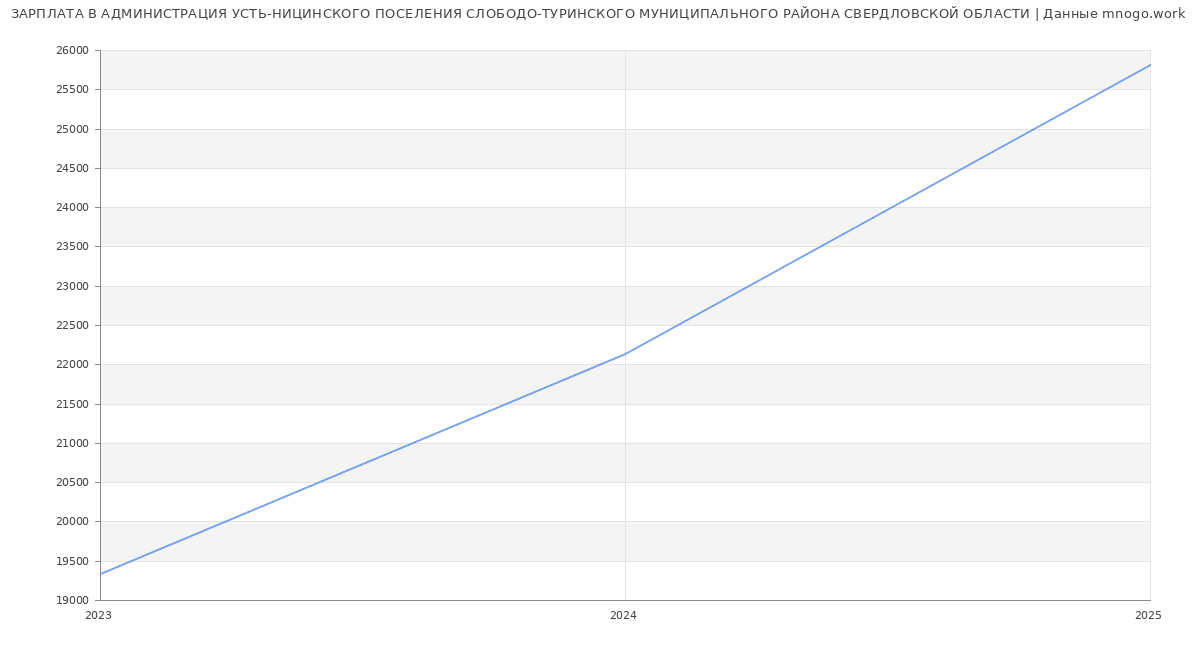Click the 22500 y-axis label
Image resolution: width=1200 pixels, height=650 pixels.
72,326
